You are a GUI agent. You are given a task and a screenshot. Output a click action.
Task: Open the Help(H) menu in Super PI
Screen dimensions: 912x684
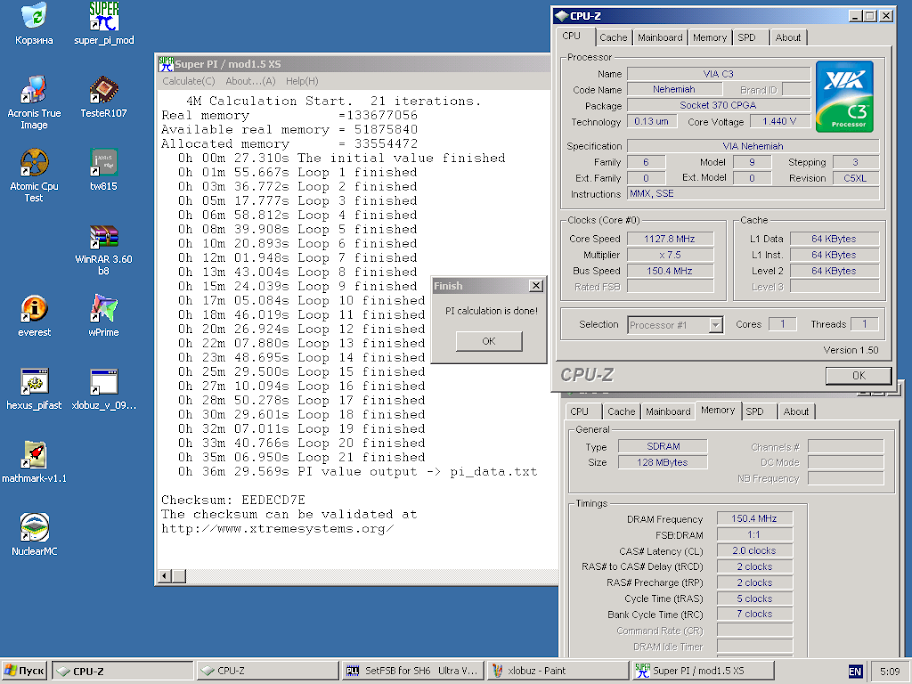coord(302,81)
